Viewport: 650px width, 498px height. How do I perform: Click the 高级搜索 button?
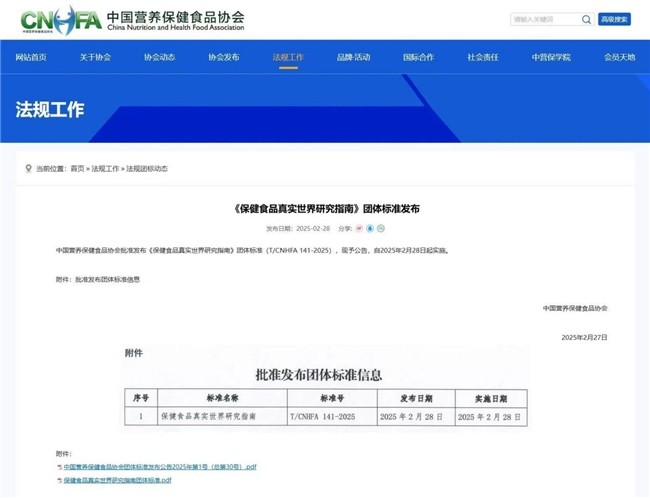(x=614, y=19)
